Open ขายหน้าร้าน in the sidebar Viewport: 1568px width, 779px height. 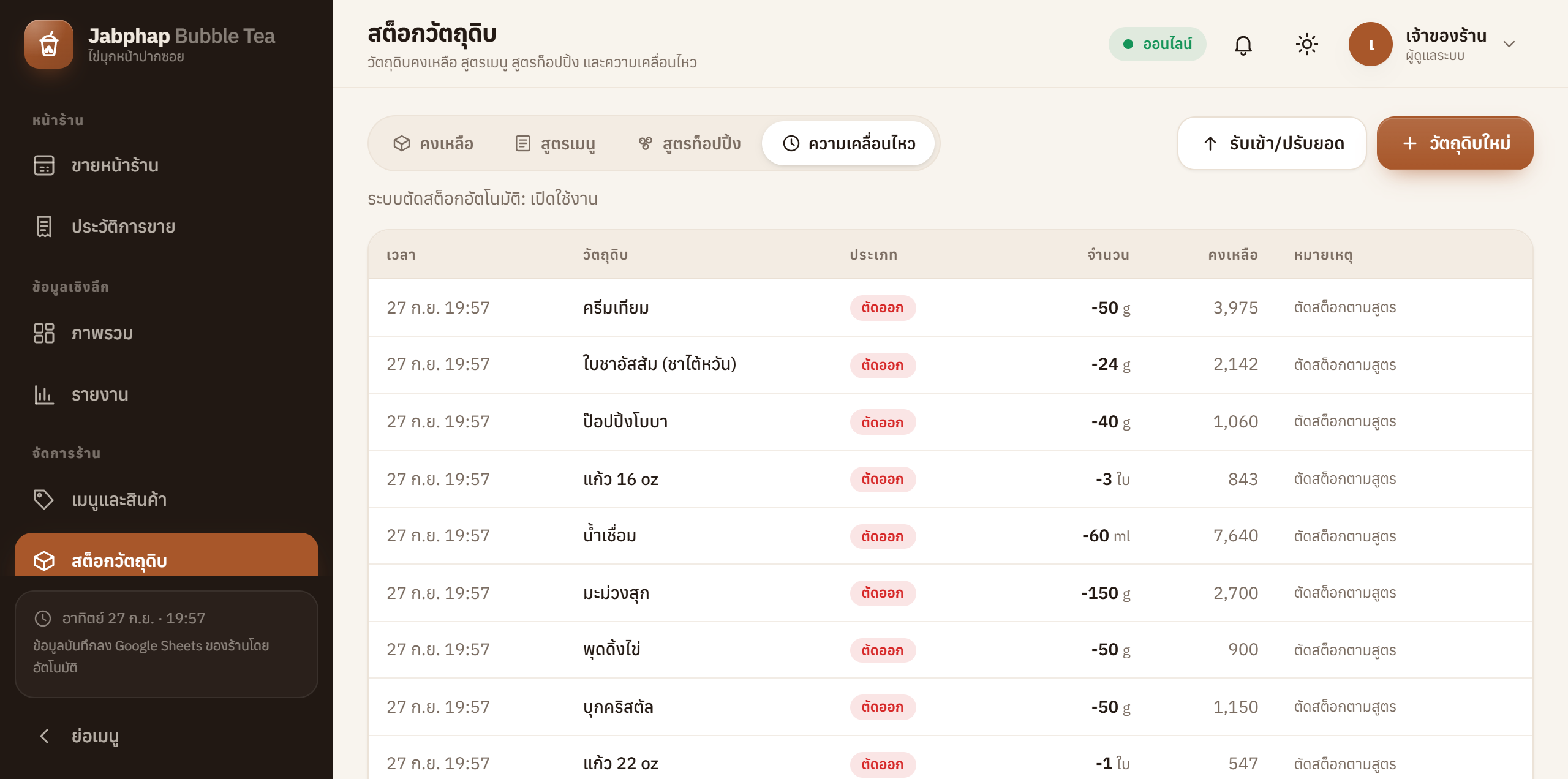tap(167, 165)
